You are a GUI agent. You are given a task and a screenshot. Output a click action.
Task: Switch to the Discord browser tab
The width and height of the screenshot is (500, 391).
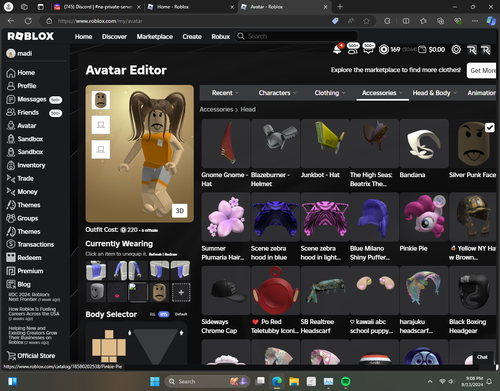tap(97, 7)
